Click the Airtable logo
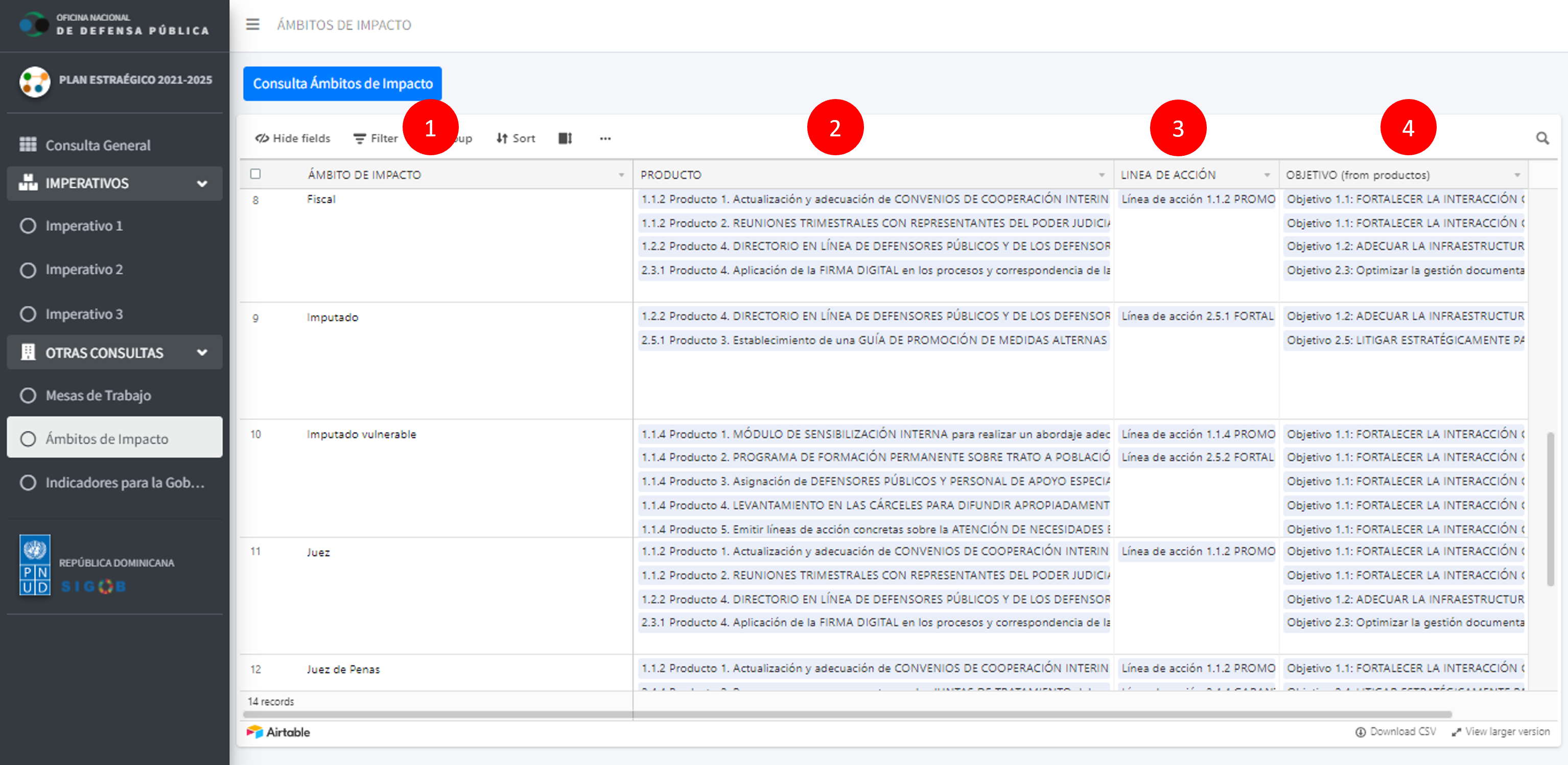The image size is (1568, 765). click(278, 731)
